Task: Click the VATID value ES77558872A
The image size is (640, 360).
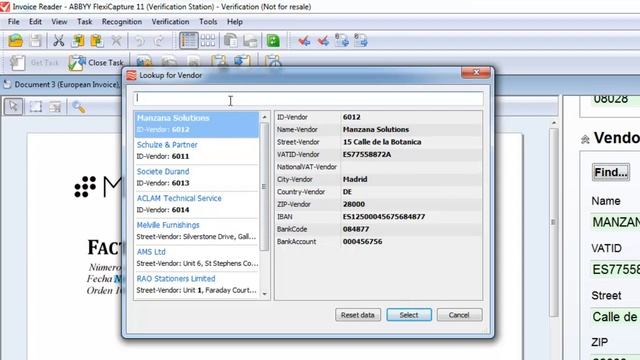Action: click(367, 155)
